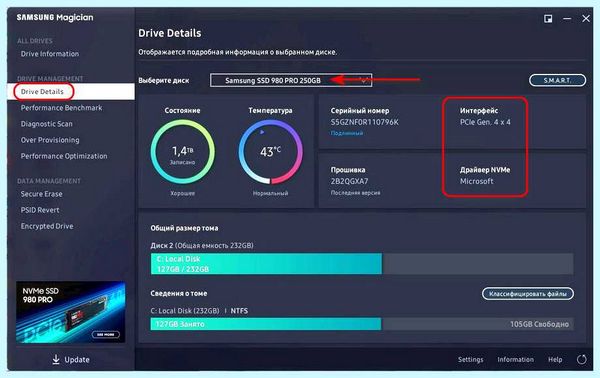
Task: Click the Microsoft NVMe driver value
Action: pos(477,181)
